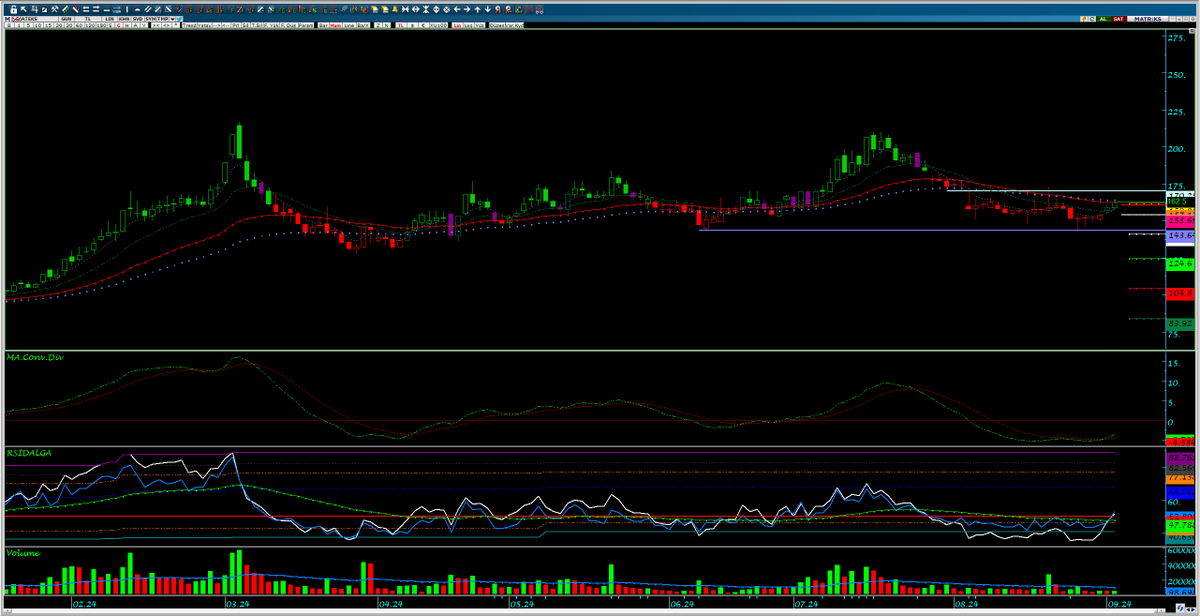1200x616 pixels.
Task: Open the XU100 comparison selector
Action: [438, 25]
